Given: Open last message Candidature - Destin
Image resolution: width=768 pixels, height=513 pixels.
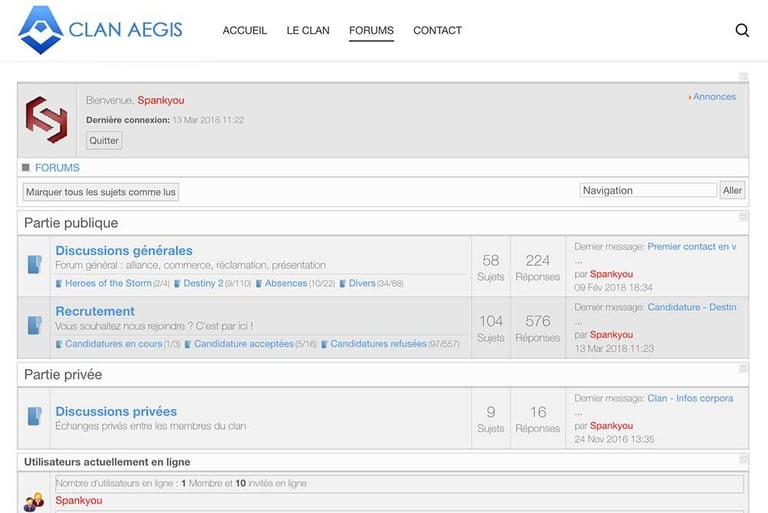Looking at the screenshot, I should 692,307.
